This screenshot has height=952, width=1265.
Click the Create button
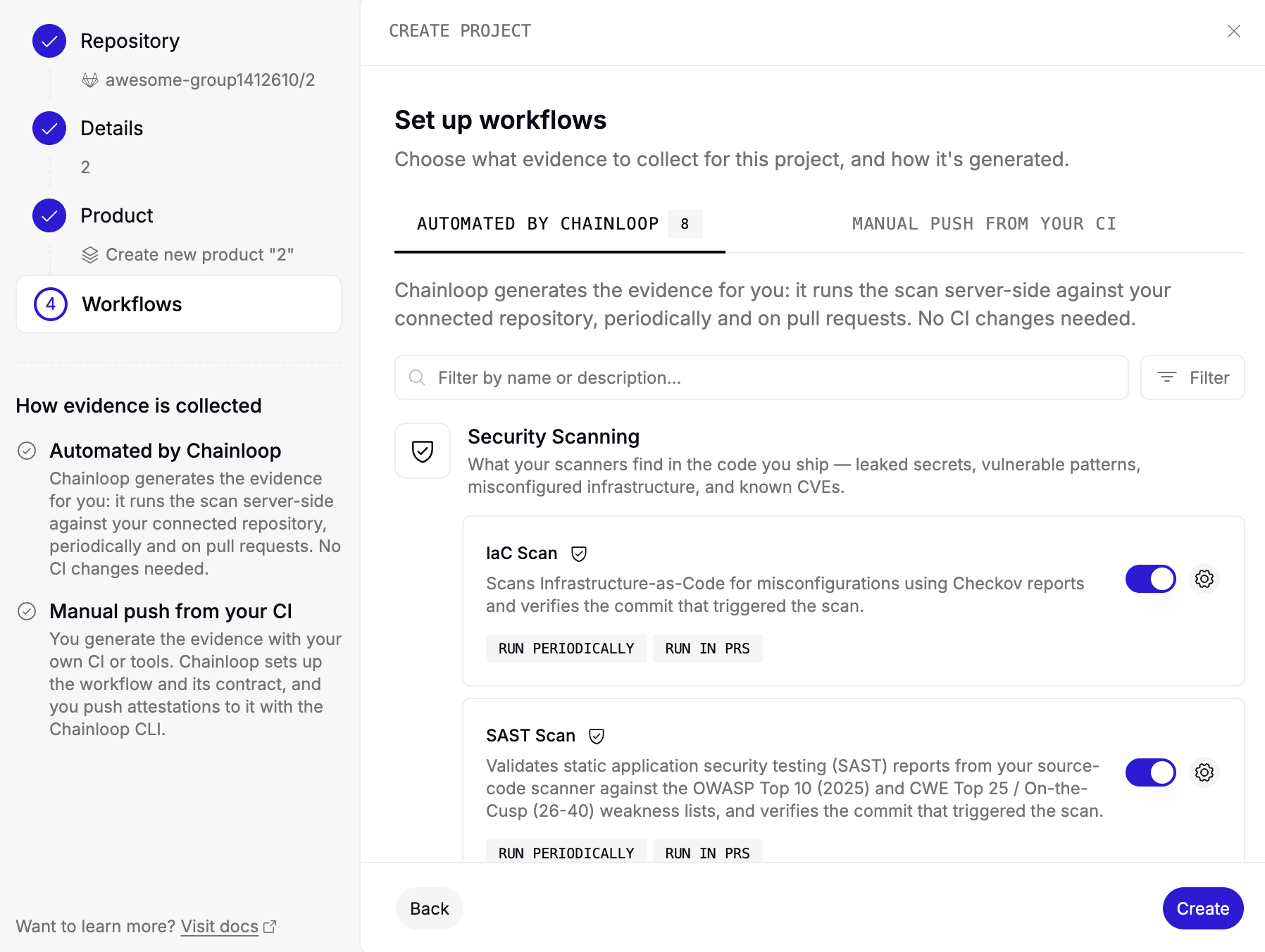click(1203, 908)
